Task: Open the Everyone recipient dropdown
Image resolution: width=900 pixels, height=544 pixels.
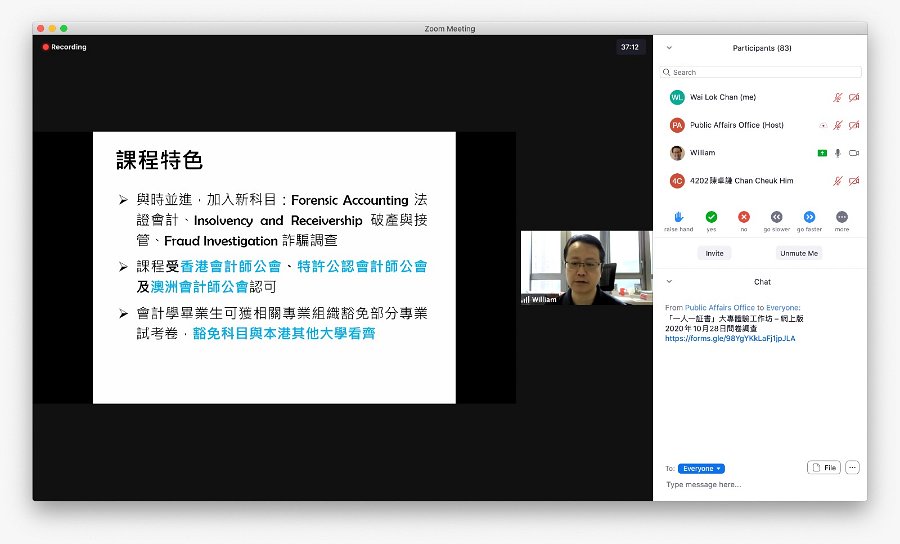Action: pyautogui.click(x=701, y=469)
